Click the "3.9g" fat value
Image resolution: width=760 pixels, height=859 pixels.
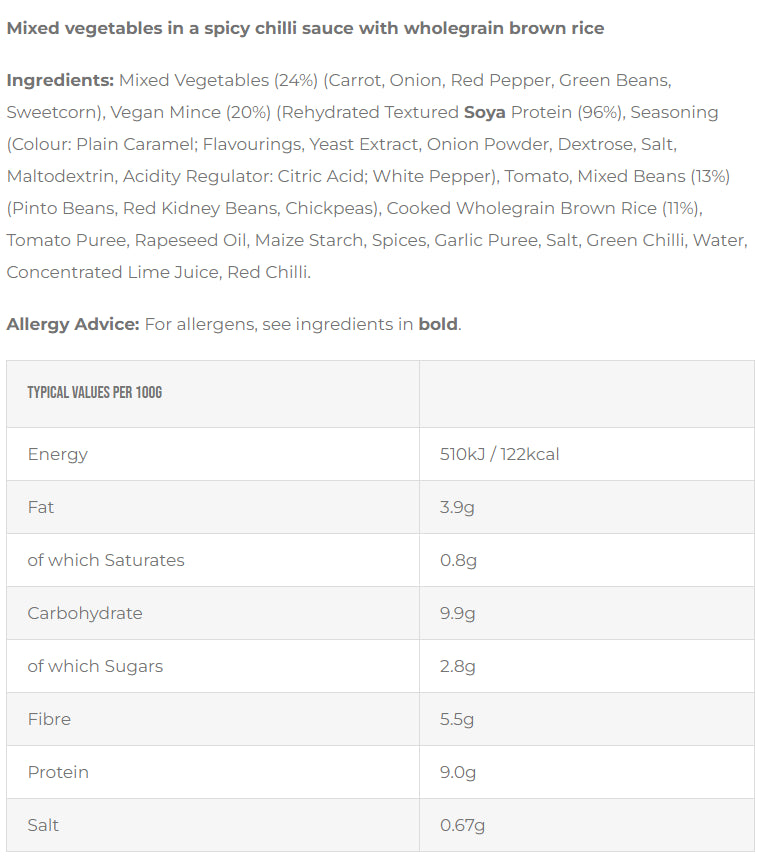(457, 507)
